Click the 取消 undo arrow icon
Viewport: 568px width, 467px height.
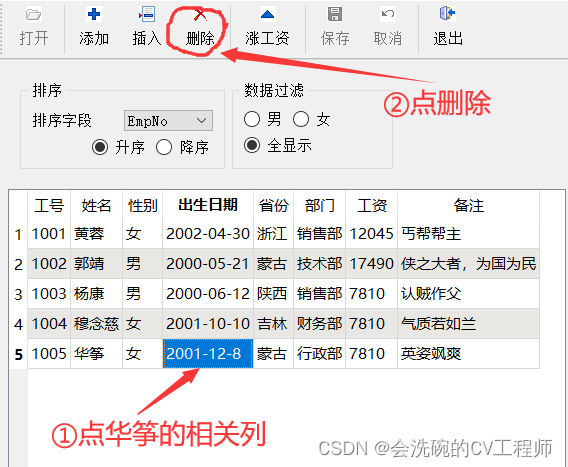388,14
